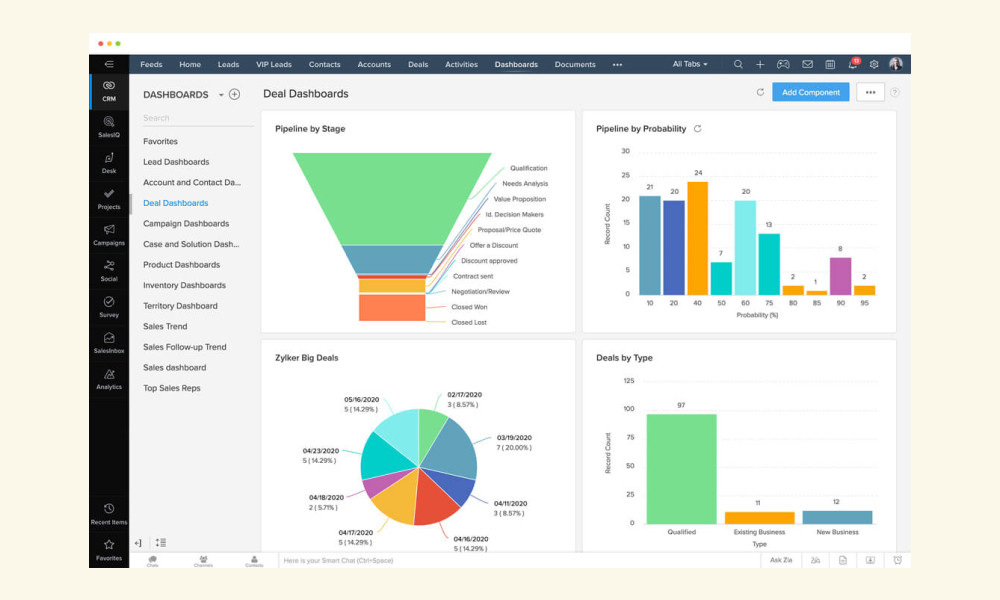Click the alarm clock icon in bottom bar
Screen dimensions: 1000x600
(x=897, y=560)
